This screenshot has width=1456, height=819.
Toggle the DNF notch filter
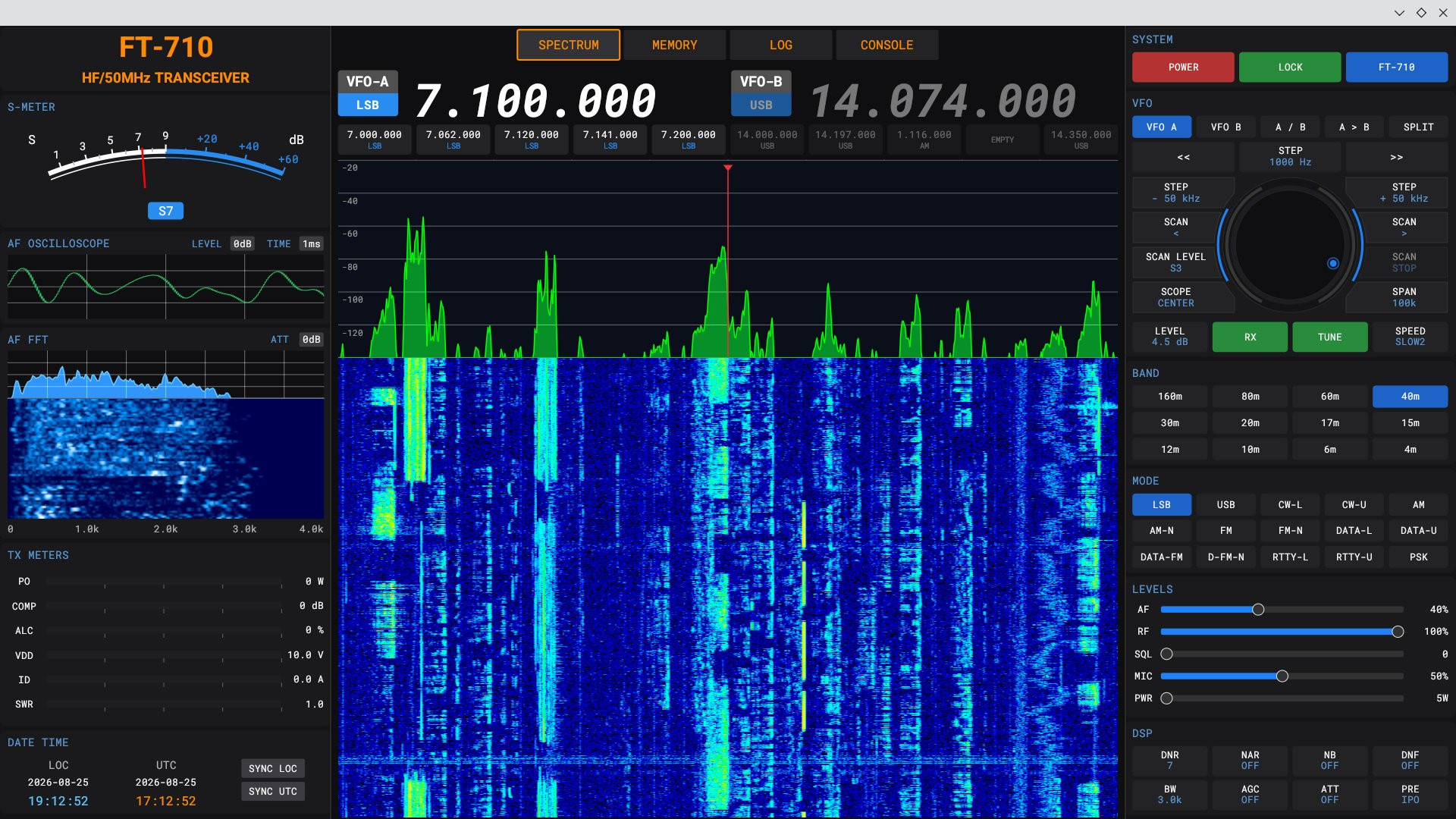1410,761
